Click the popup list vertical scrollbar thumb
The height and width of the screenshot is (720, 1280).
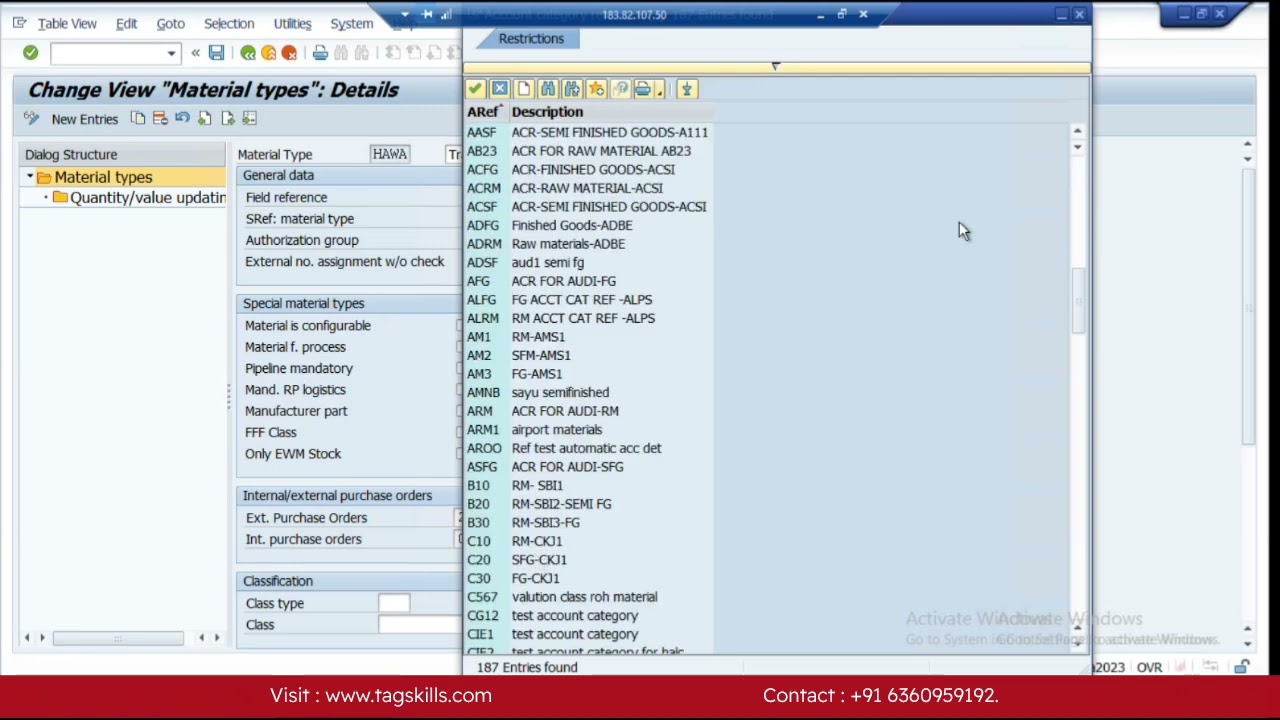(x=1077, y=300)
